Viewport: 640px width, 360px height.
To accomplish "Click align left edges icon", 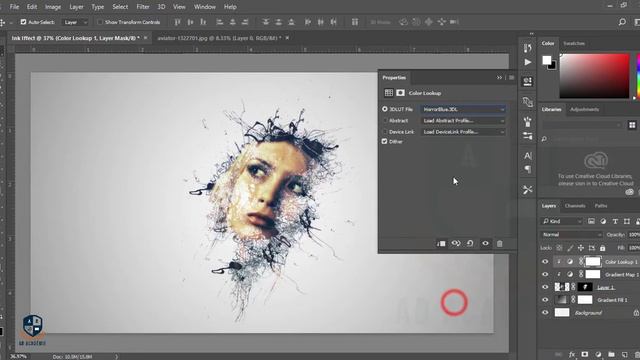I will pos(220,22).
